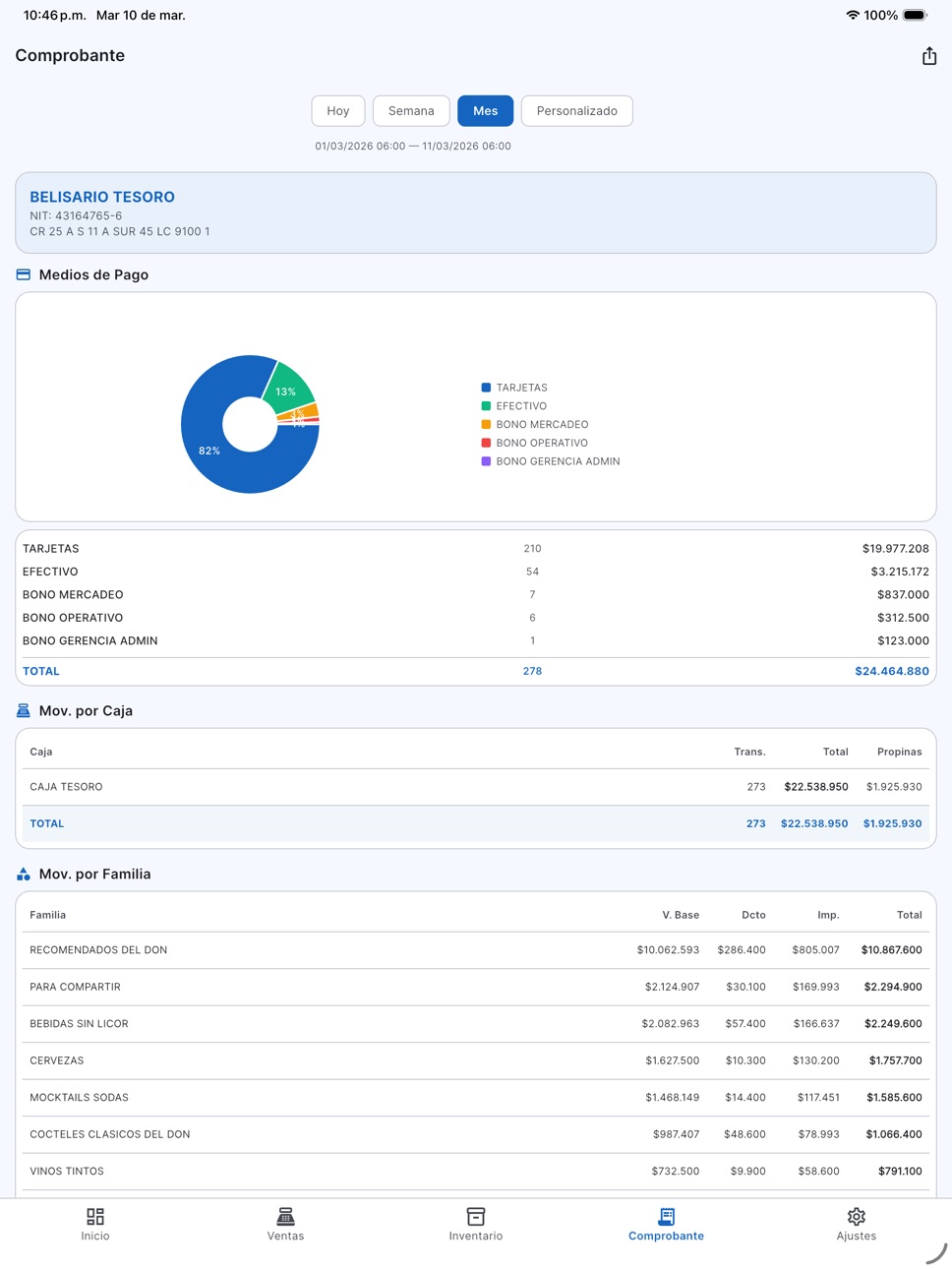Click the Medios de Pago card icon
952x1269 pixels.
[24, 274]
